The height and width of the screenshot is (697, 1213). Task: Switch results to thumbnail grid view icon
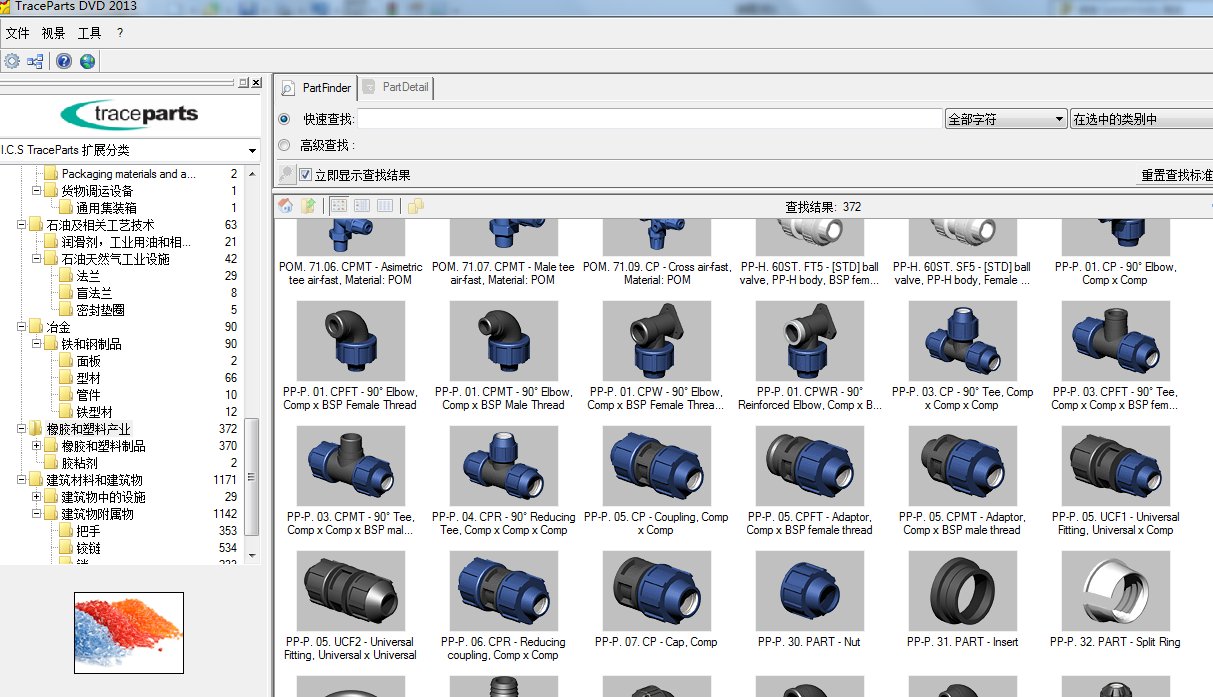click(x=338, y=206)
